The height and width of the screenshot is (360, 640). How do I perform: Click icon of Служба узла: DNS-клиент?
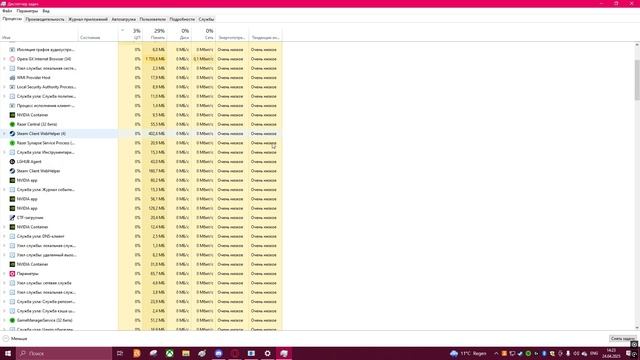pyautogui.click(x=12, y=236)
